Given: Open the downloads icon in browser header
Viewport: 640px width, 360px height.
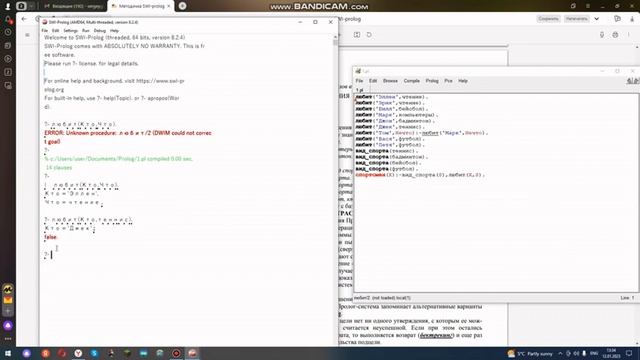Looking at the screenshot, I should coord(632,19).
